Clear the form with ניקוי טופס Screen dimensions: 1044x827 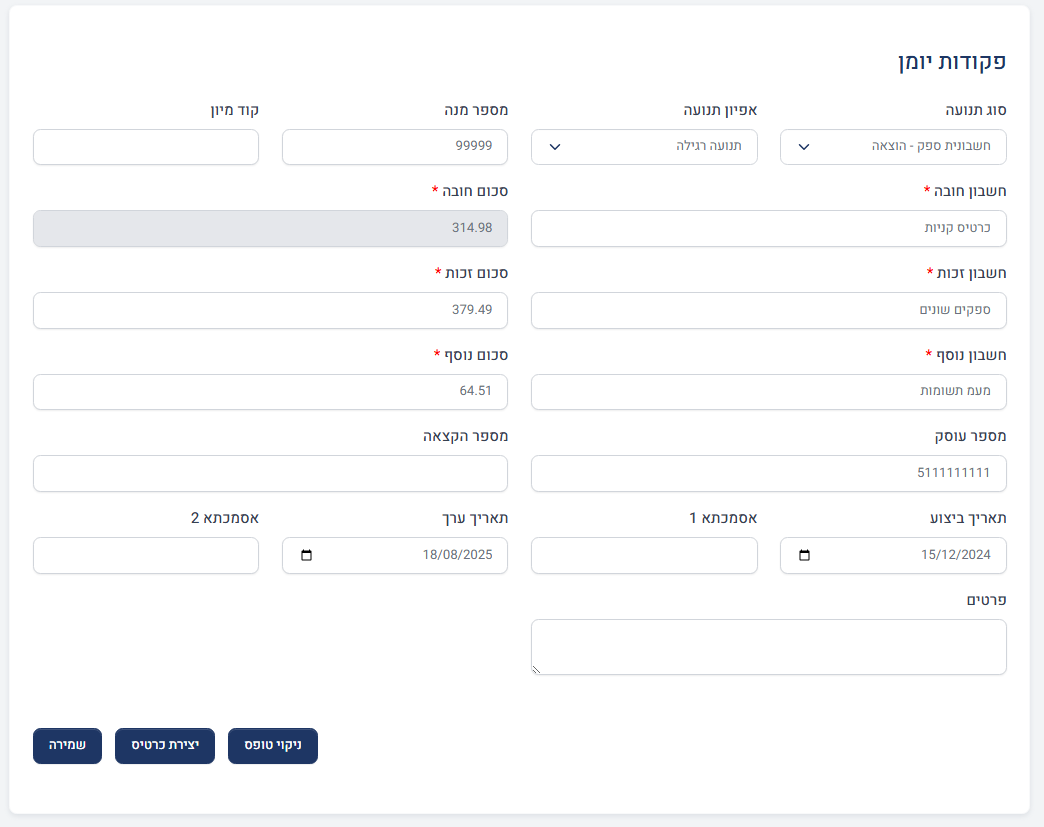pos(272,746)
